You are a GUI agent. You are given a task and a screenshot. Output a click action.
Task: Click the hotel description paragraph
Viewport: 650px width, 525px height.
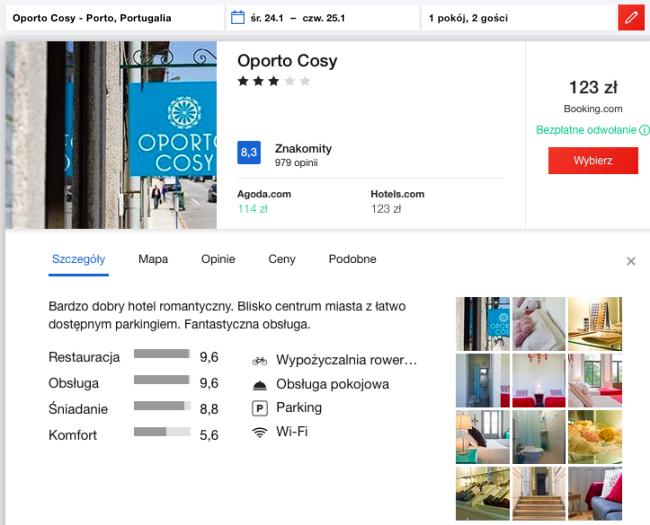[227, 315]
